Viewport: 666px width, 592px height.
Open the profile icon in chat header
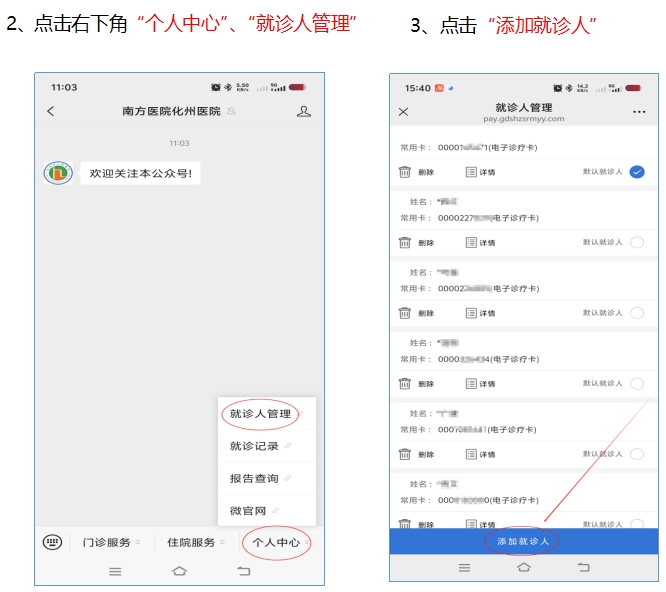coord(304,112)
